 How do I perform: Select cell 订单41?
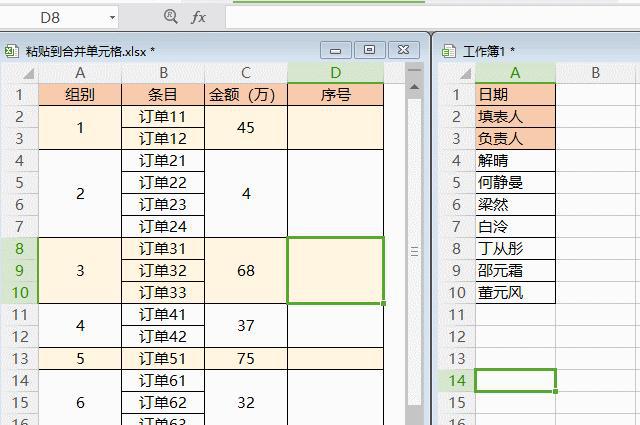tap(163, 315)
